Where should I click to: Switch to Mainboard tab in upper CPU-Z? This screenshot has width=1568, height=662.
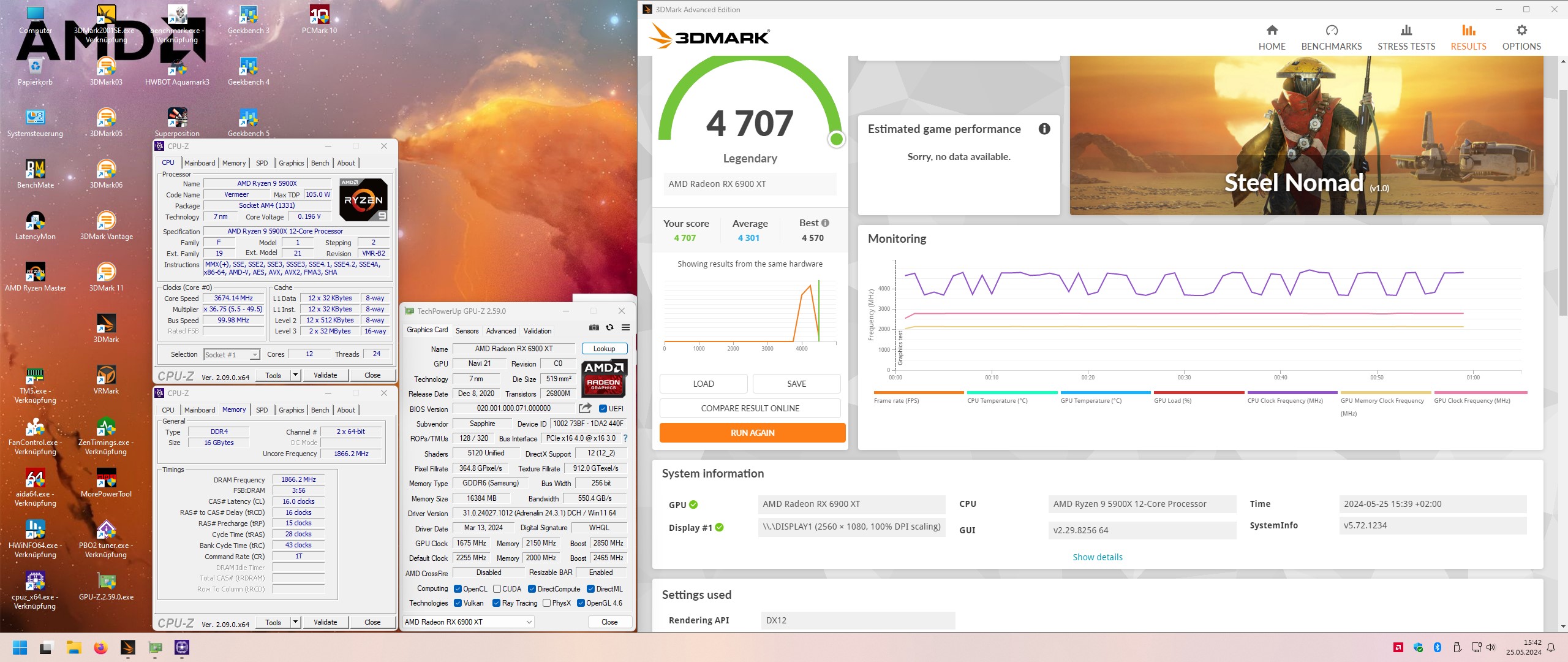(200, 163)
